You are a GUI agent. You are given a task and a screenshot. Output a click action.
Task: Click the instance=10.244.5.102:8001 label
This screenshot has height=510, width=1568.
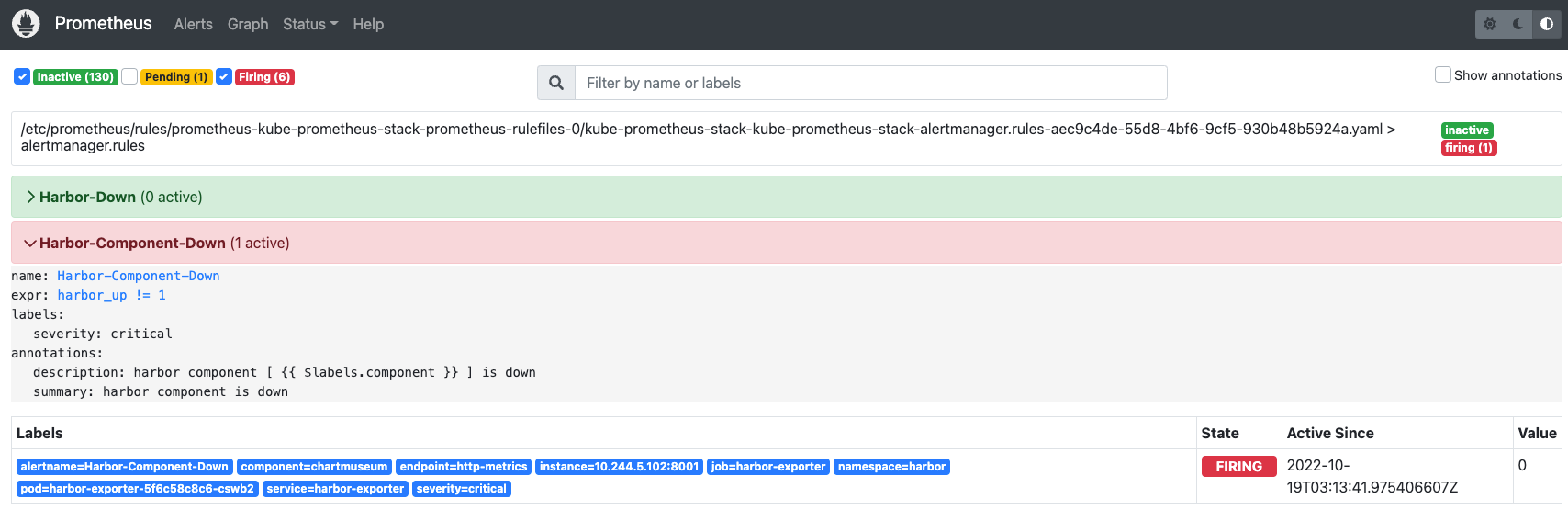coord(620,467)
